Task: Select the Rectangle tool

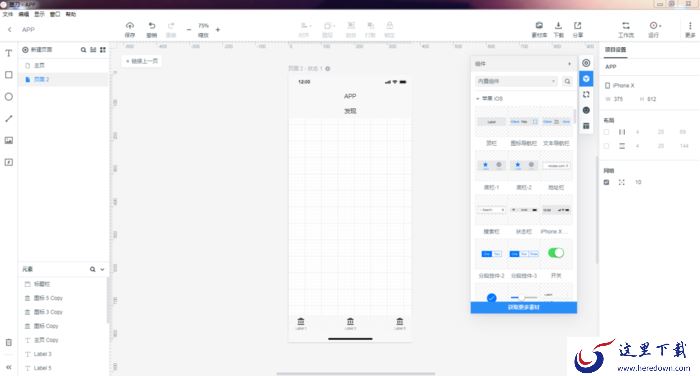Action: tap(8, 75)
